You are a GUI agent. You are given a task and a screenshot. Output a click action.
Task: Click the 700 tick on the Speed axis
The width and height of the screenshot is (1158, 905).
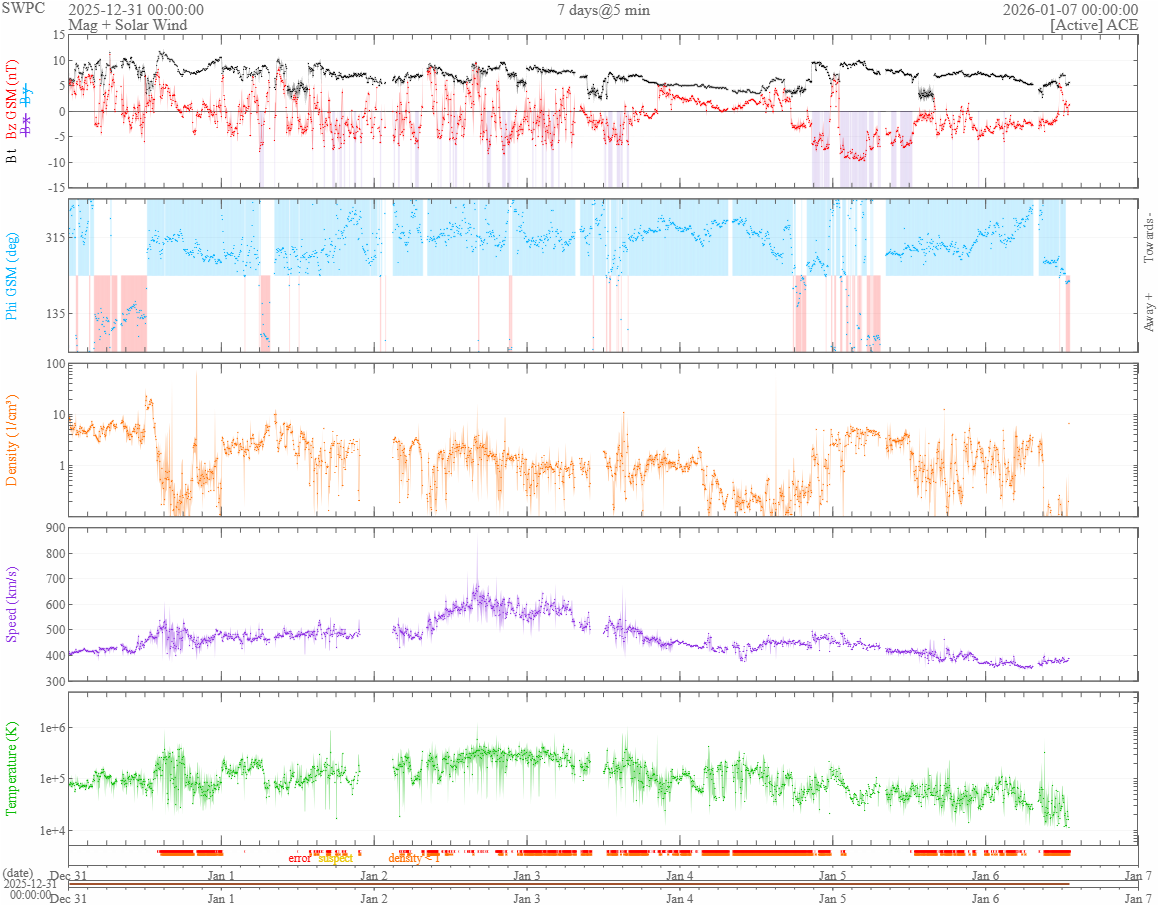[x=55, y=579]
